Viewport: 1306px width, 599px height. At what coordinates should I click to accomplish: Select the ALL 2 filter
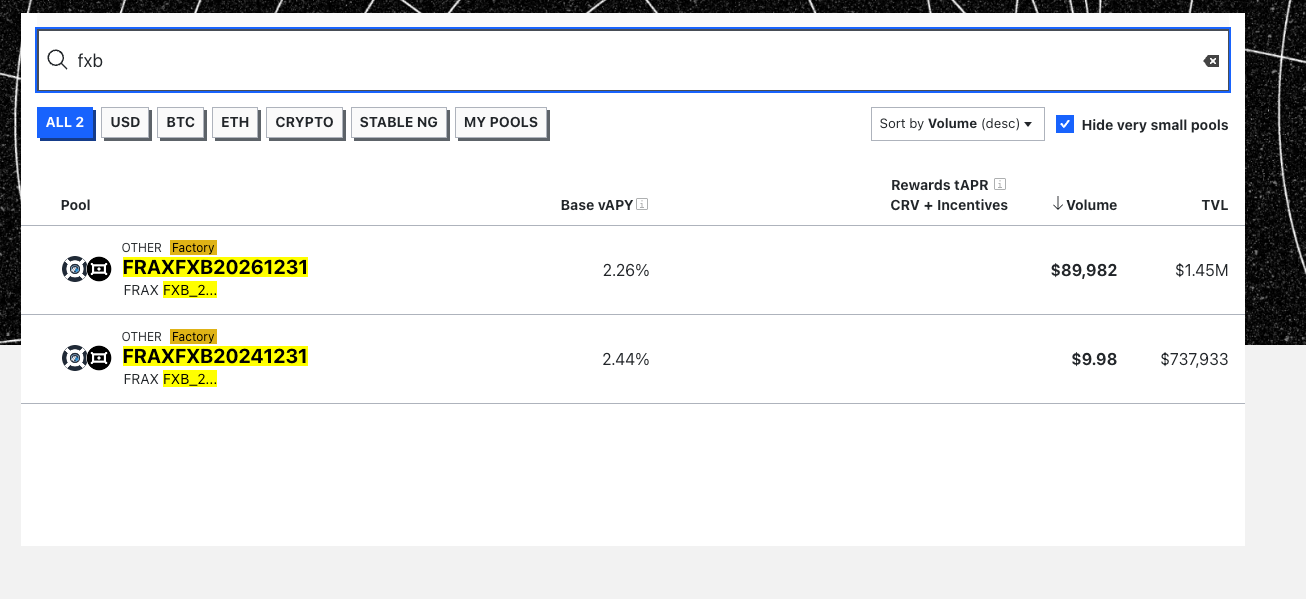[x=65, y=122]
